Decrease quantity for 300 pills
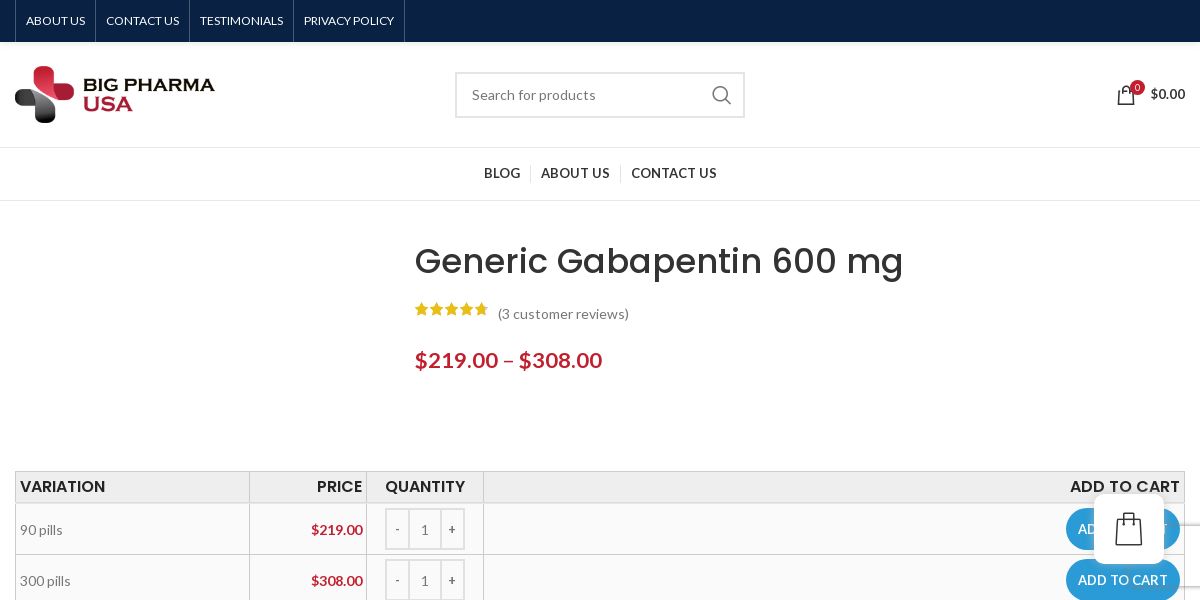 (397, 580)
